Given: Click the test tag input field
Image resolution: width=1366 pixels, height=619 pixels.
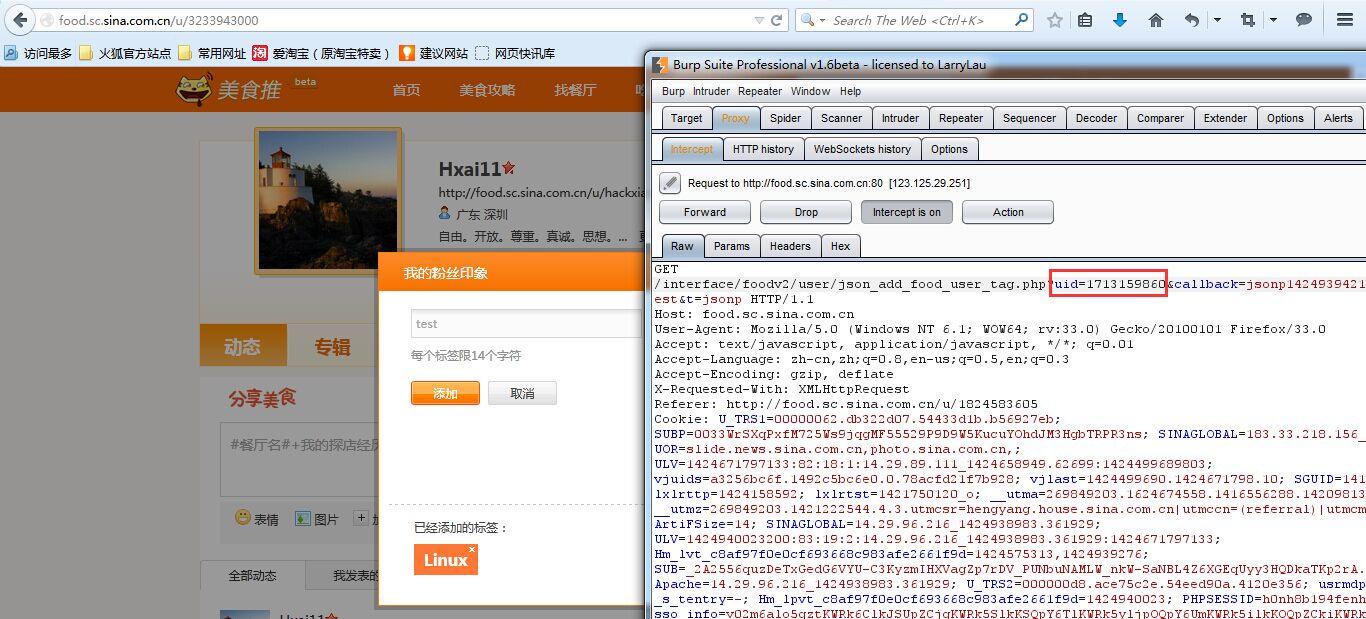Looking at the screenshot, I should (527, 324).
